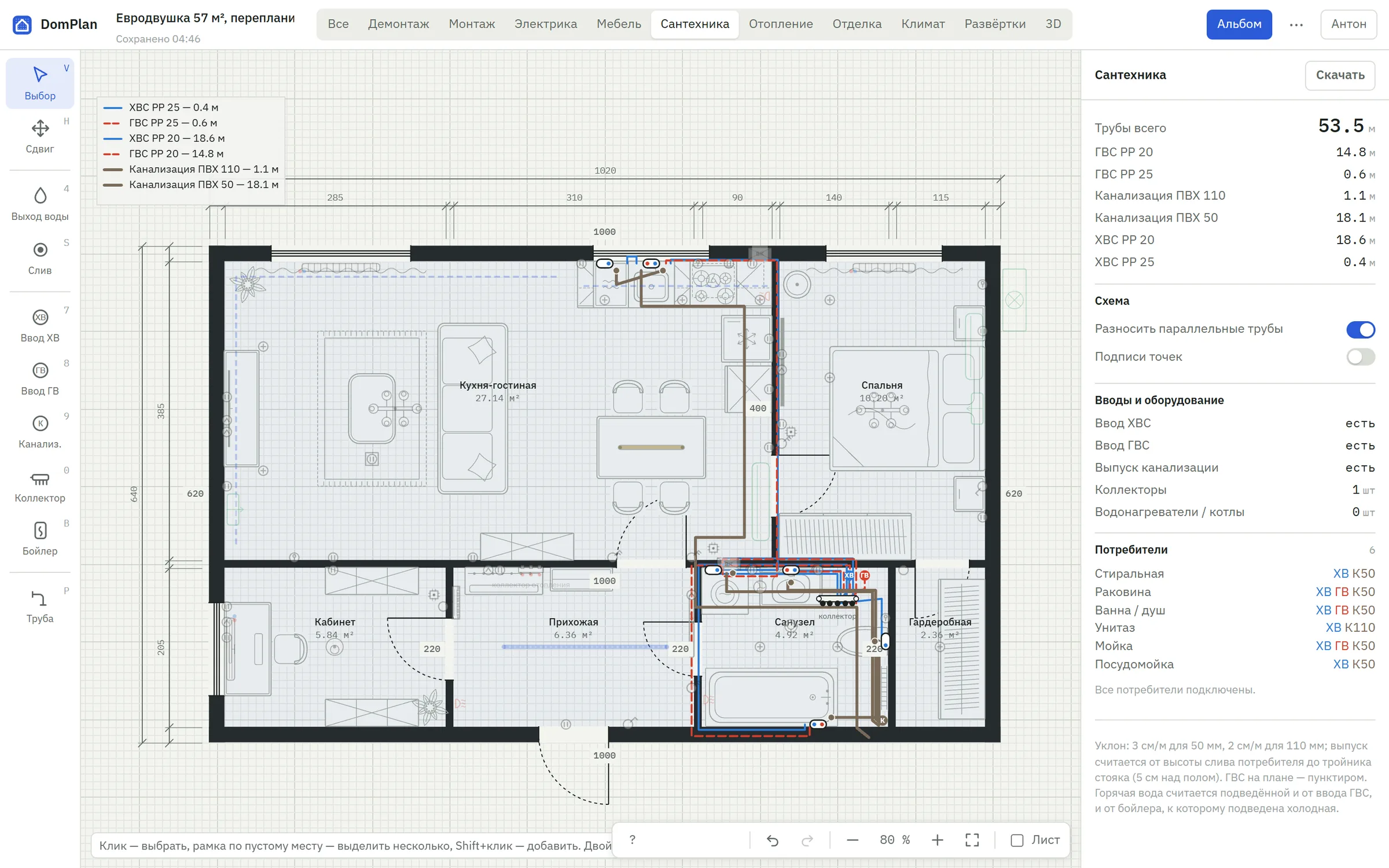Image resolution: width=1389 pixels, height=868 pixels.
Task: Fit plan to screen icon
Action: tap(972, 840)
